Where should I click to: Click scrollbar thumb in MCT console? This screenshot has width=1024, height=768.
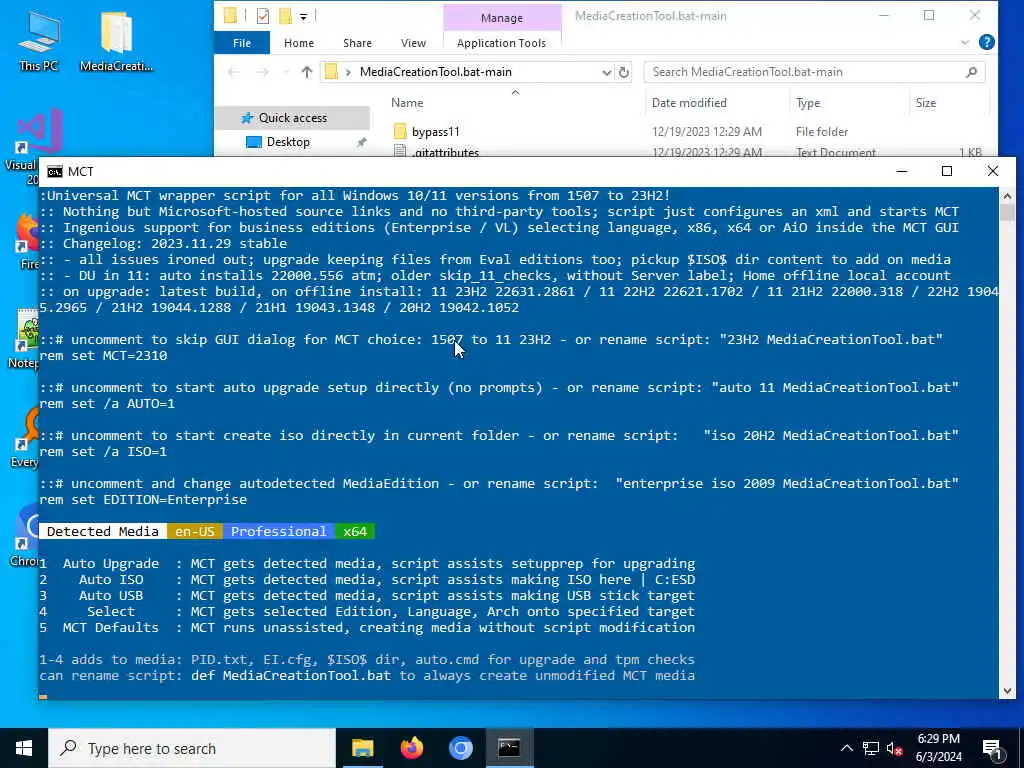(x=1006, y=213)
